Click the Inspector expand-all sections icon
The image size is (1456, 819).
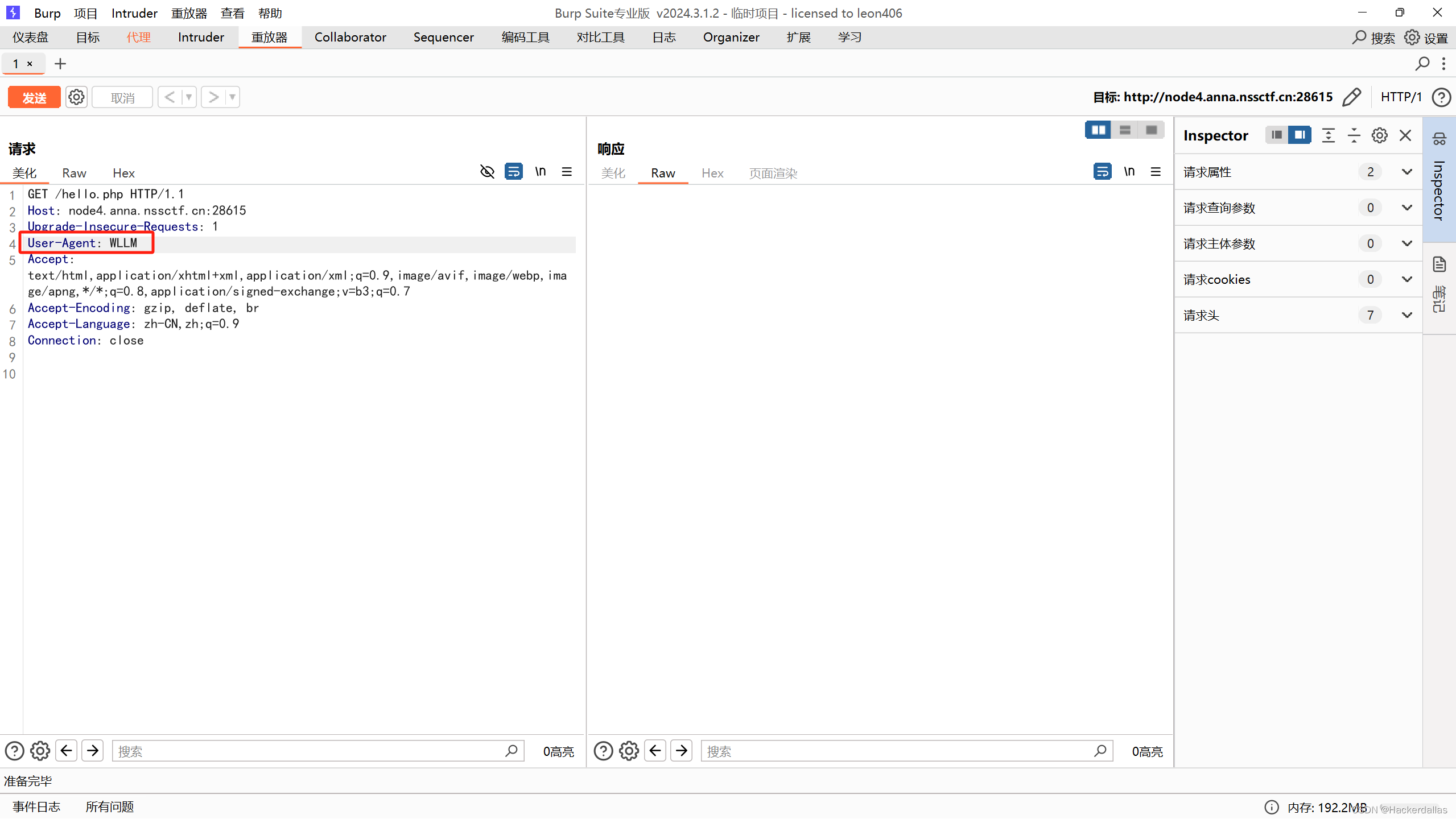pyautogui.click(x=1328, y=135)
